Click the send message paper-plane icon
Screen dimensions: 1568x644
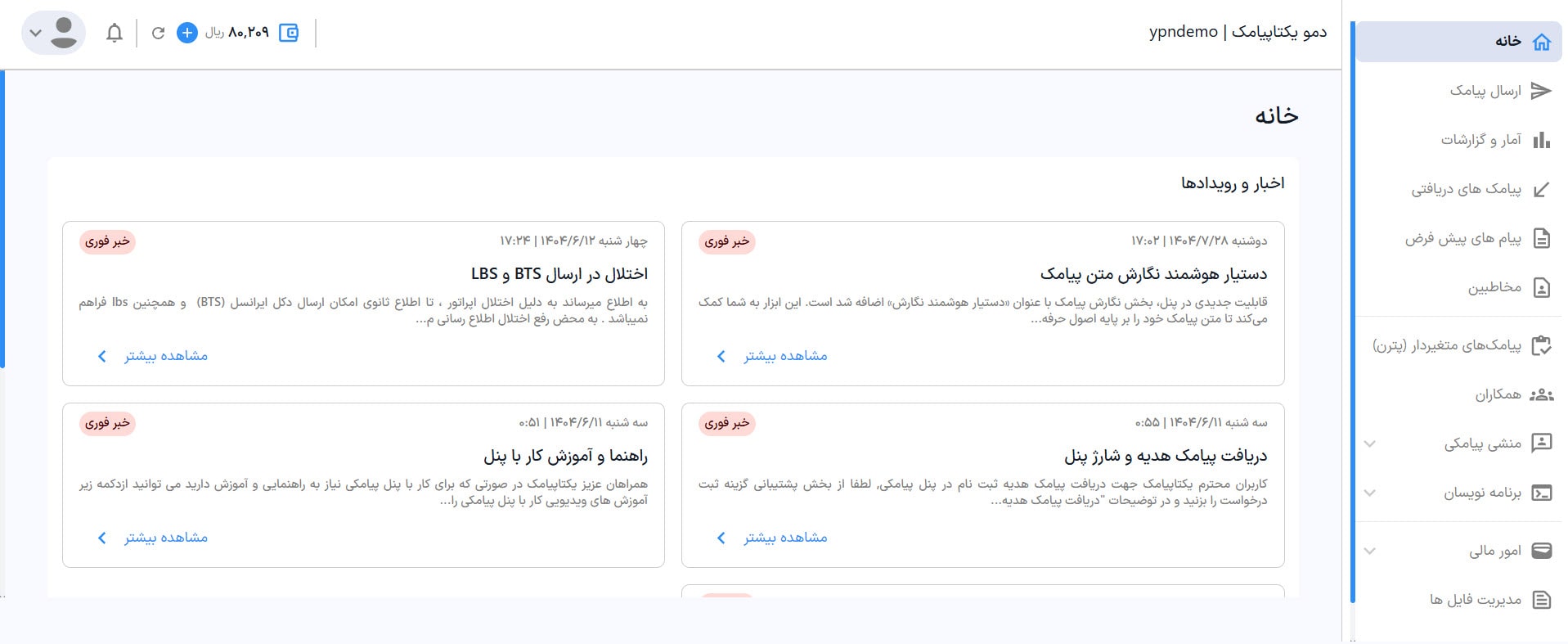coord(1541,91)
